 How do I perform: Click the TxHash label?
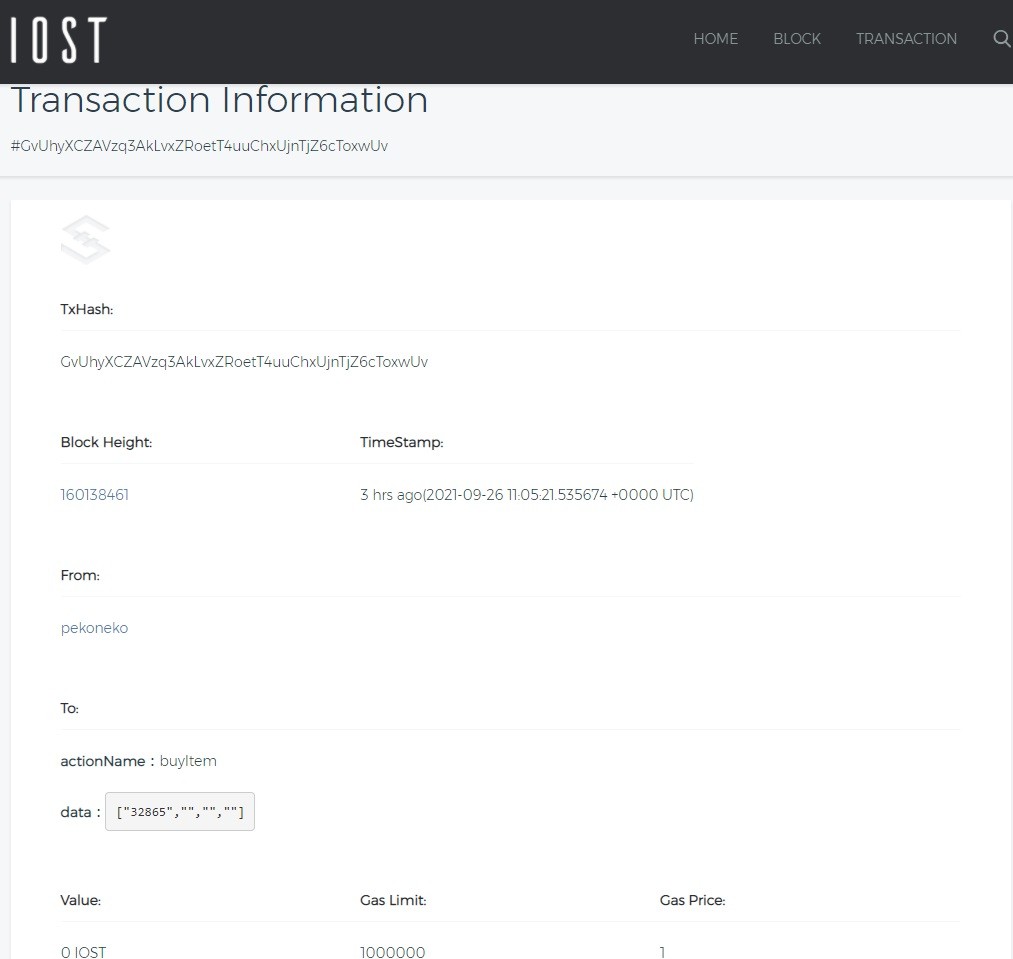(x=87, y=310)
